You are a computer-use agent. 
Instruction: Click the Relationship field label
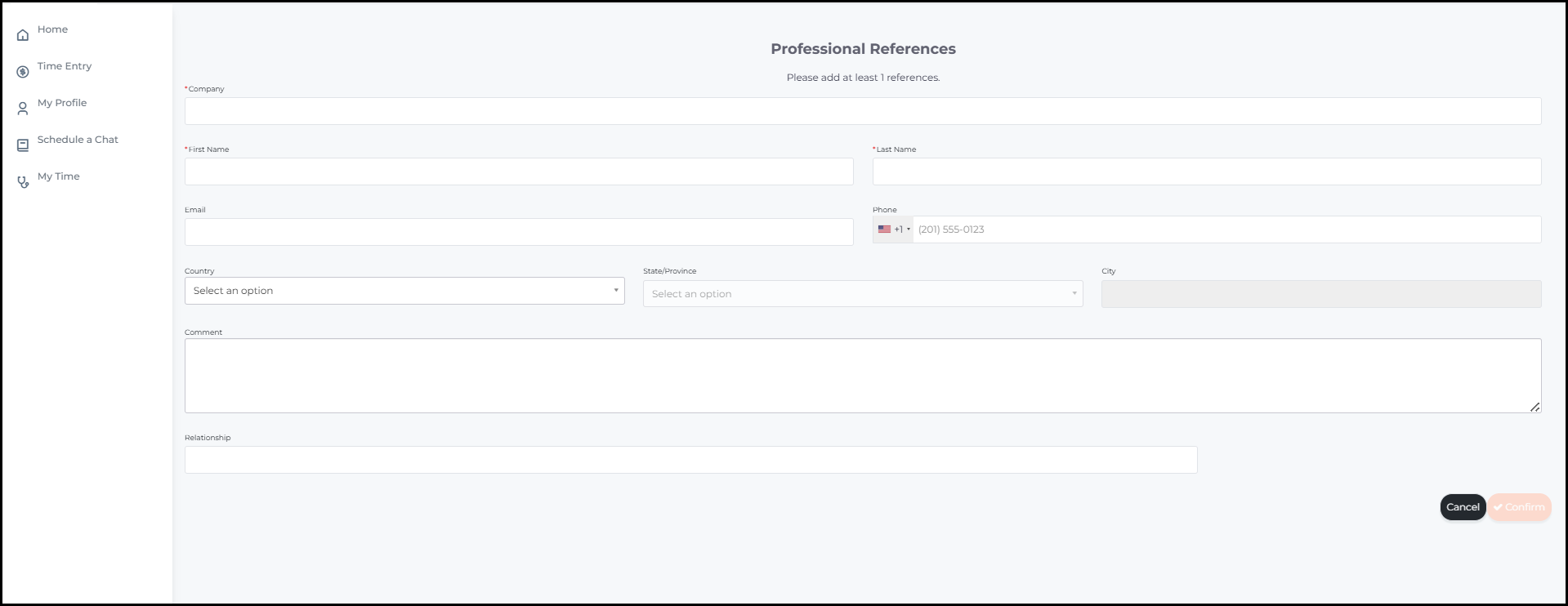[208, 438]
